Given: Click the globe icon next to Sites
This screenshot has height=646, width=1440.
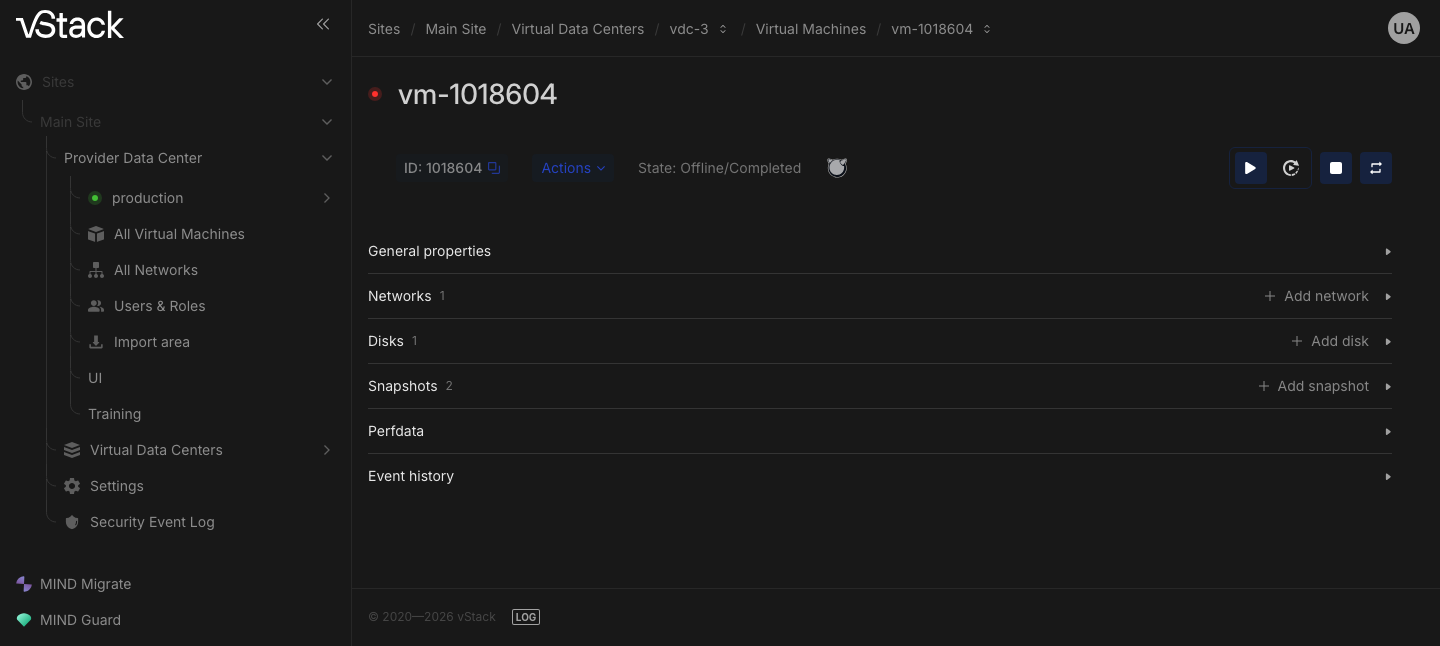Looking at the screenshot, I should (24, 82).
